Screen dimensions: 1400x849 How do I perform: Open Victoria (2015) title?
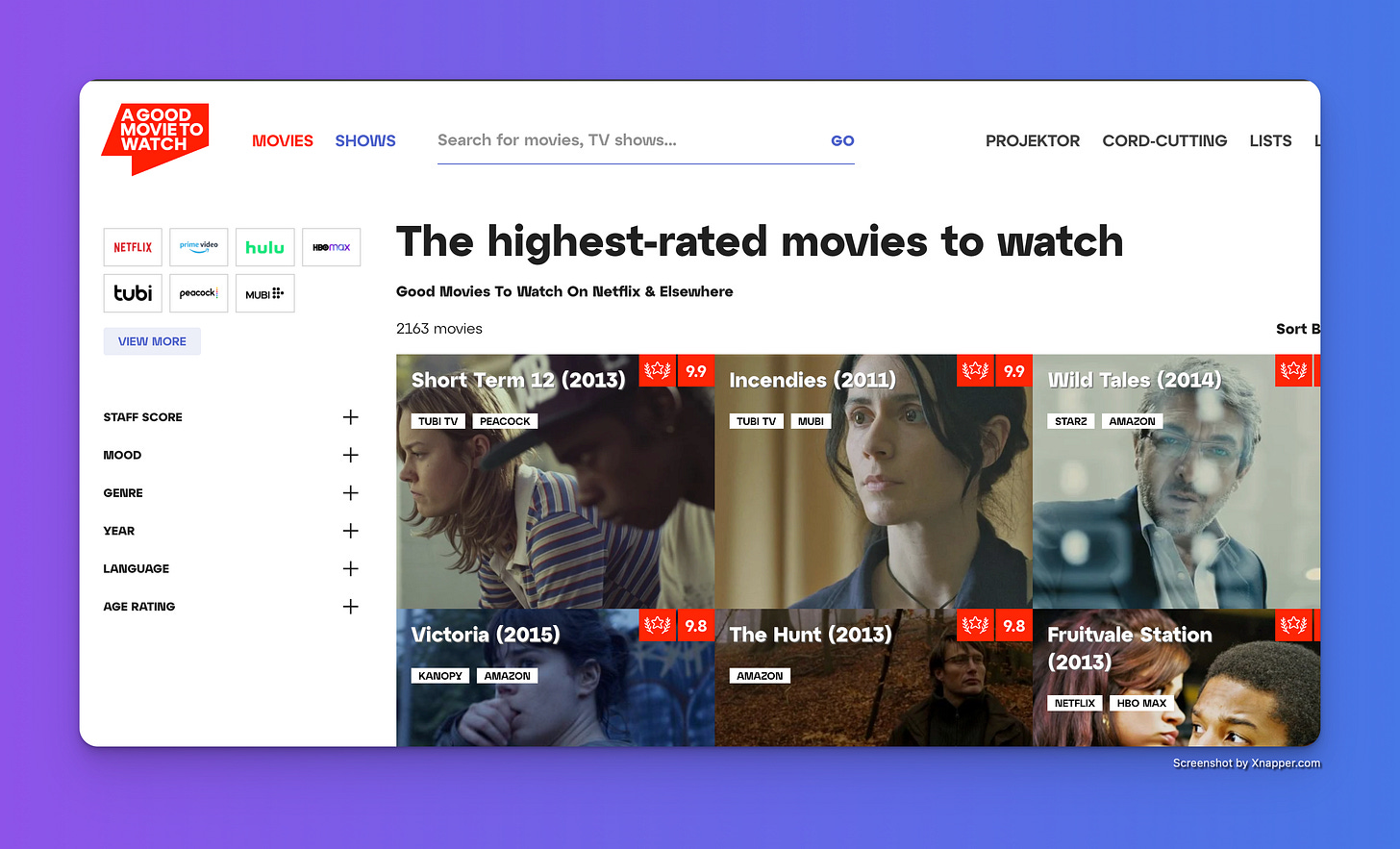point(486,635)
